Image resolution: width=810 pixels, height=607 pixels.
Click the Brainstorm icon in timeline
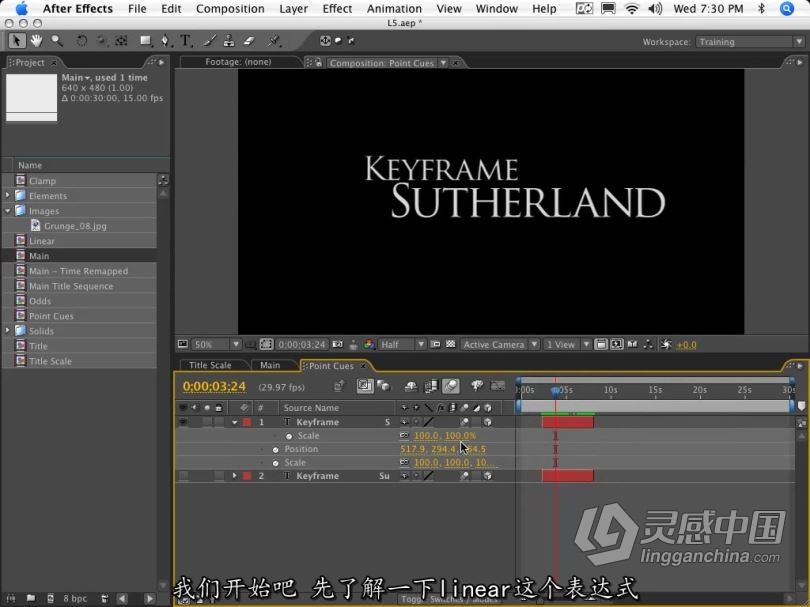[x=477, y=386]
